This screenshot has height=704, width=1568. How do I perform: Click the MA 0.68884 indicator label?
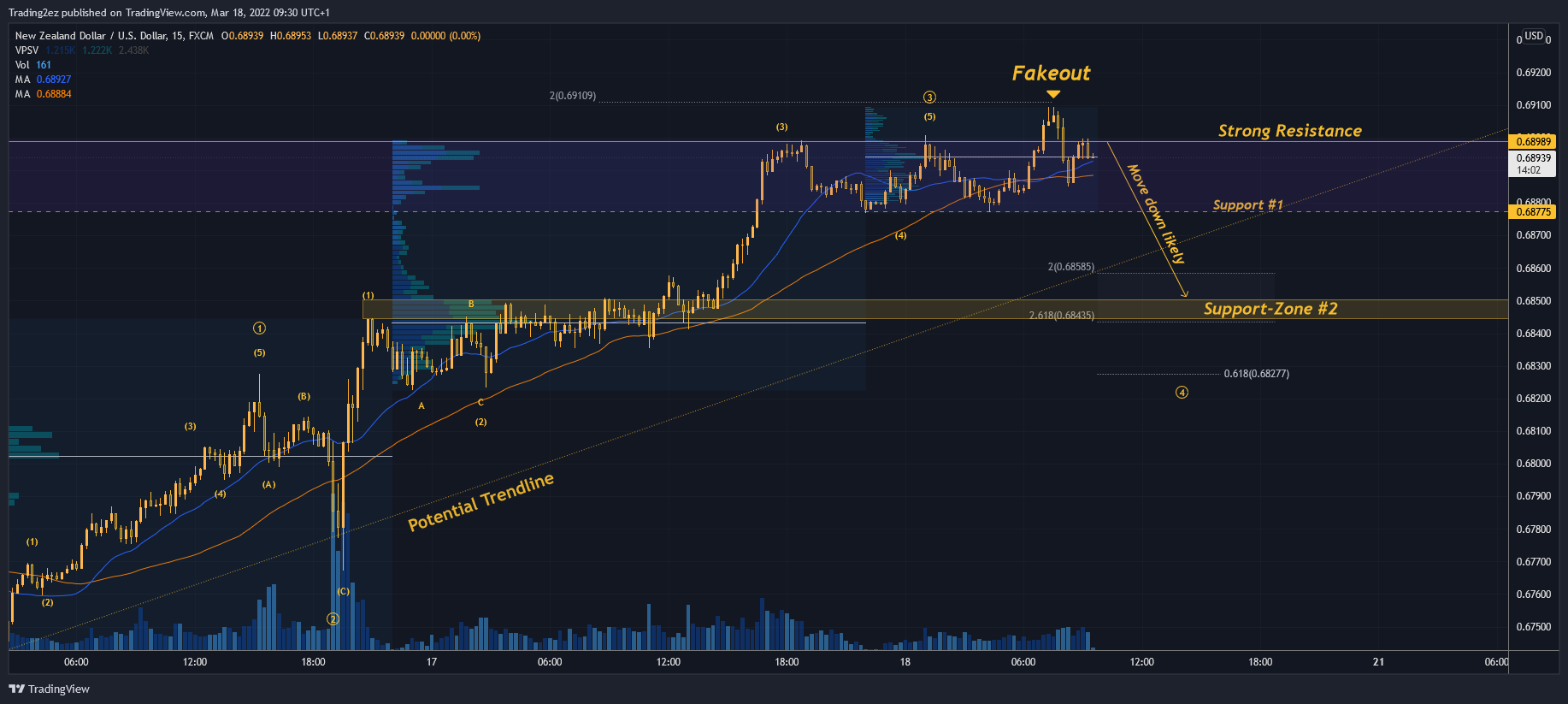coord(43,94)
